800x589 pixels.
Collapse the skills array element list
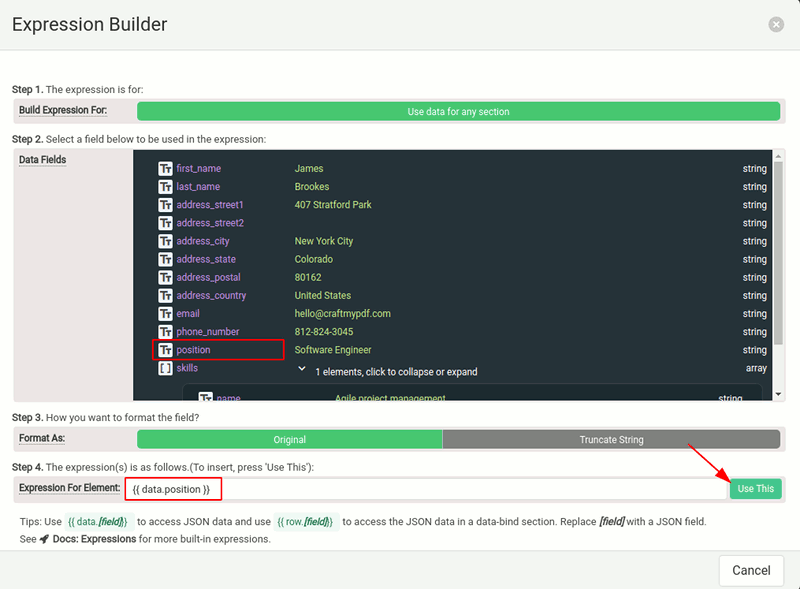[x=303, y=367]
